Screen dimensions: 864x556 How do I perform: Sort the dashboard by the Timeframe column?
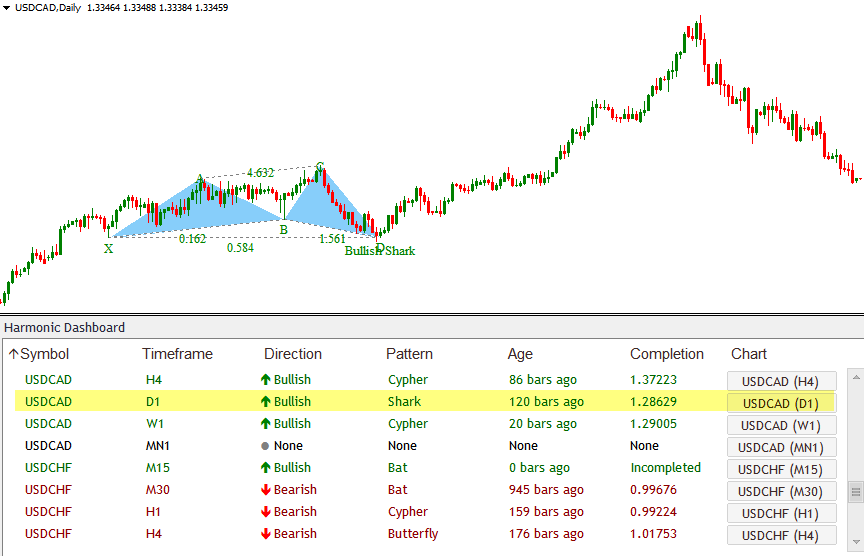[x=177, y=354]
